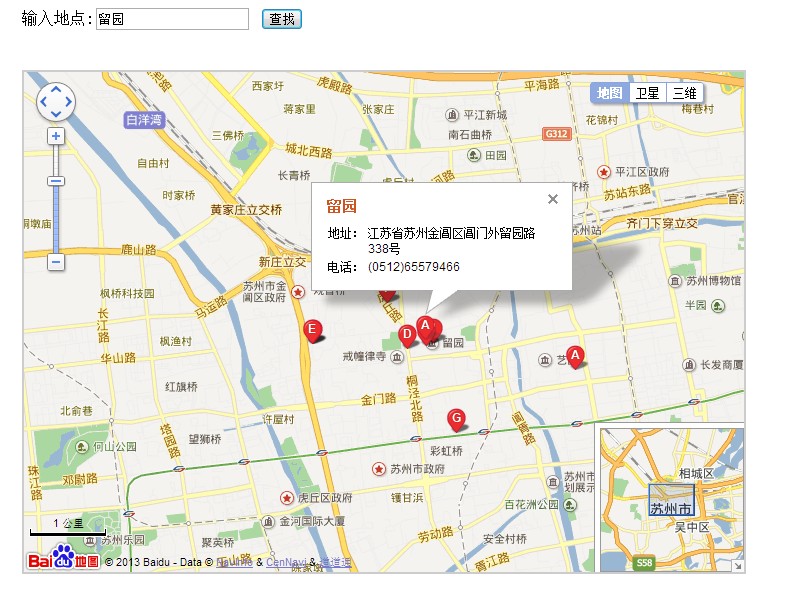807x614 pixels.
Task: Click the 何山公园 park icon
Action: (82, 446)
